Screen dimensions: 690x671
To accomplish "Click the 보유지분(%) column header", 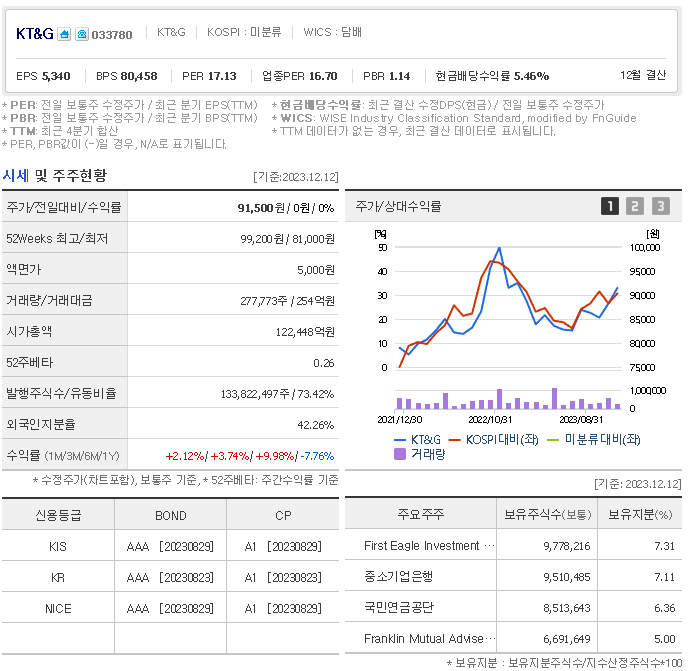I will [640, 514].
